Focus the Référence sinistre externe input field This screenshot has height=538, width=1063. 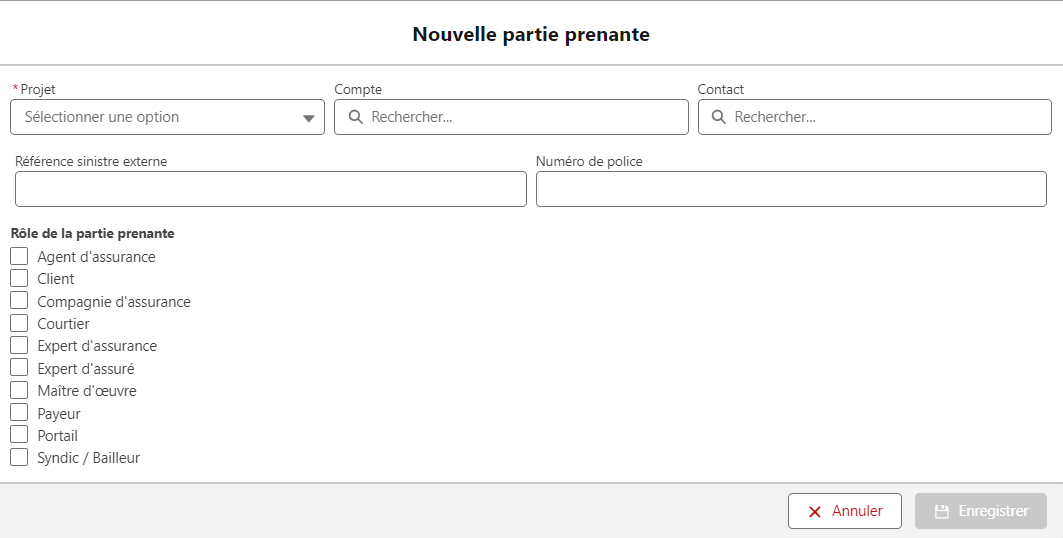point(270,189)
